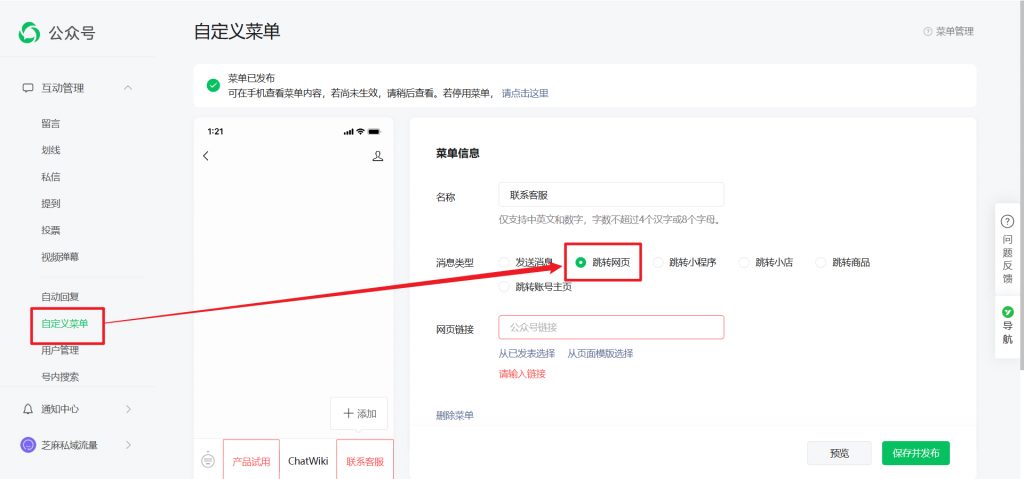Collapse the 互动管理 section chevron
The image size is (1024, 479).
coord(128,88)
